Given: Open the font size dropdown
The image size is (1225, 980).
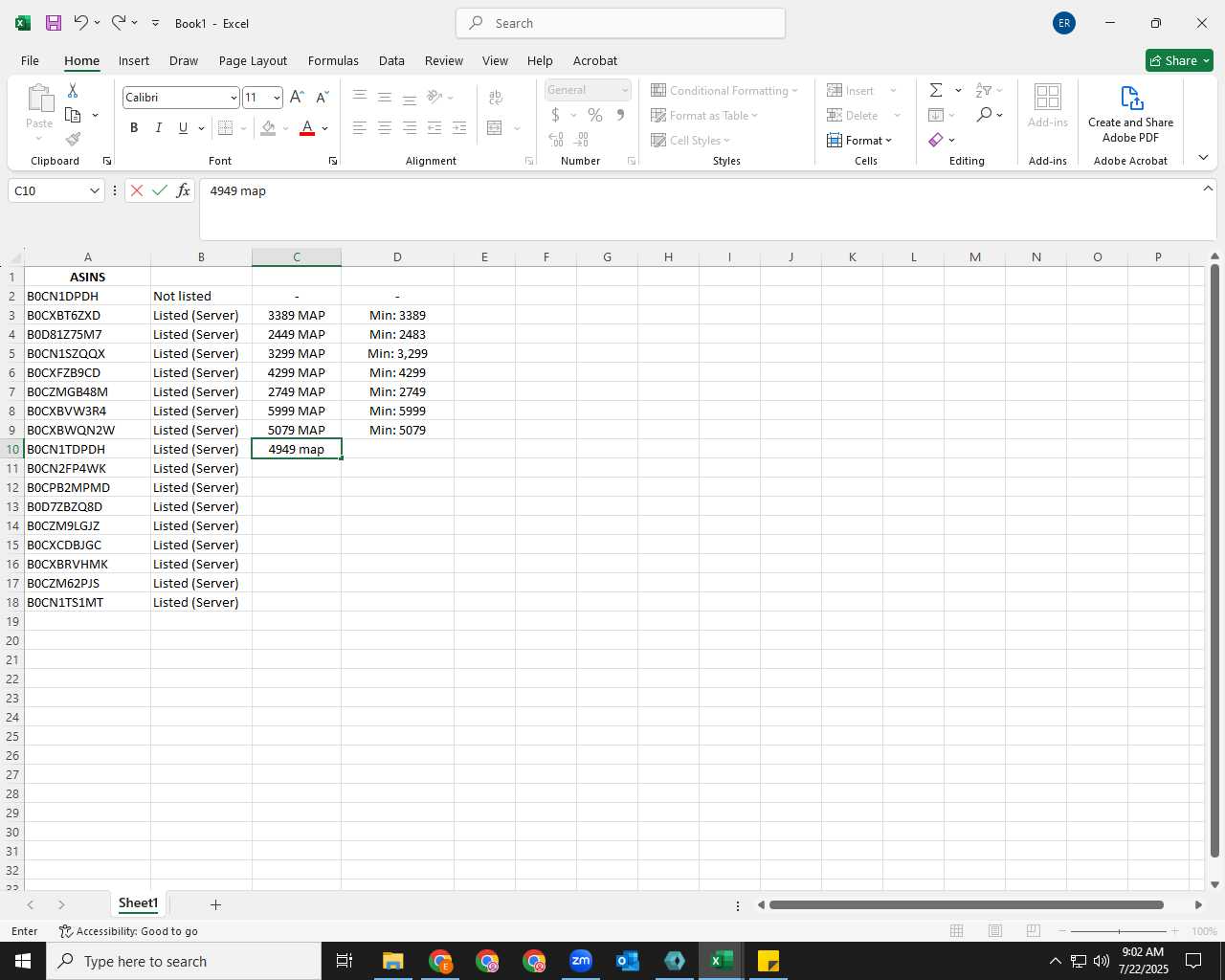Looking at the screenshot, I should point(277,98).
